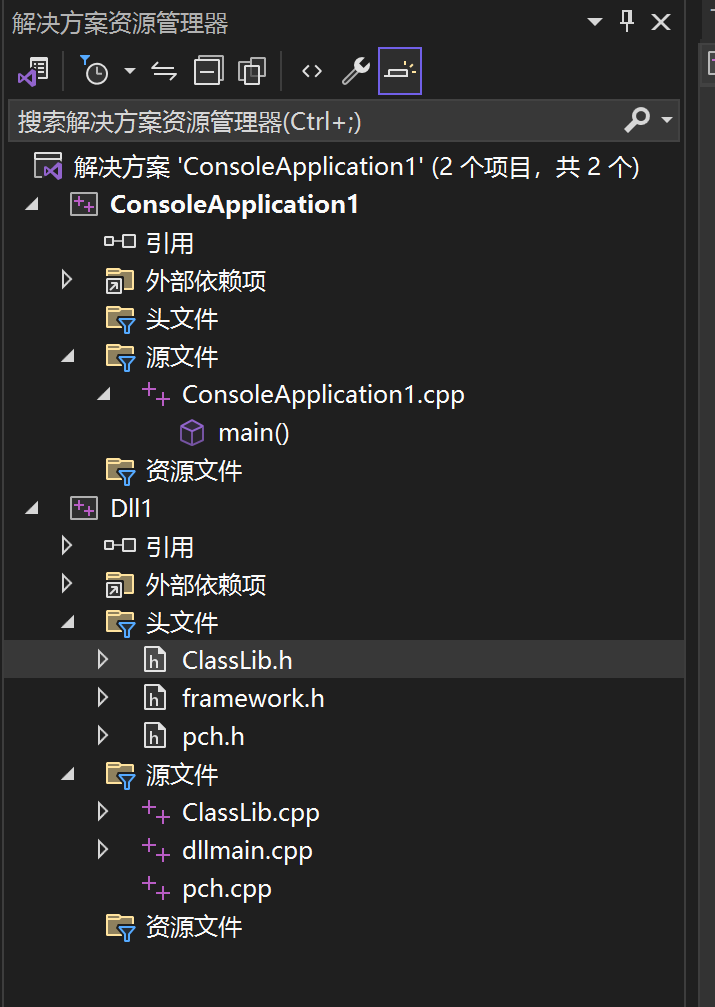
Task: Collapse the Dll1 project node
Action: point(31,509)
